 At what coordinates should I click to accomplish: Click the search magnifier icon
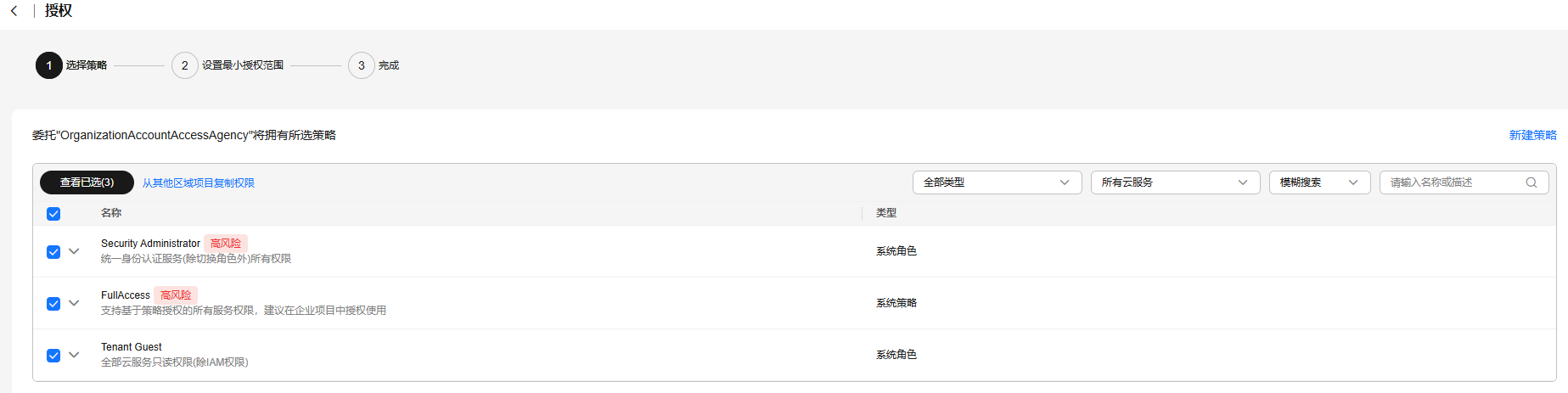1531,182
